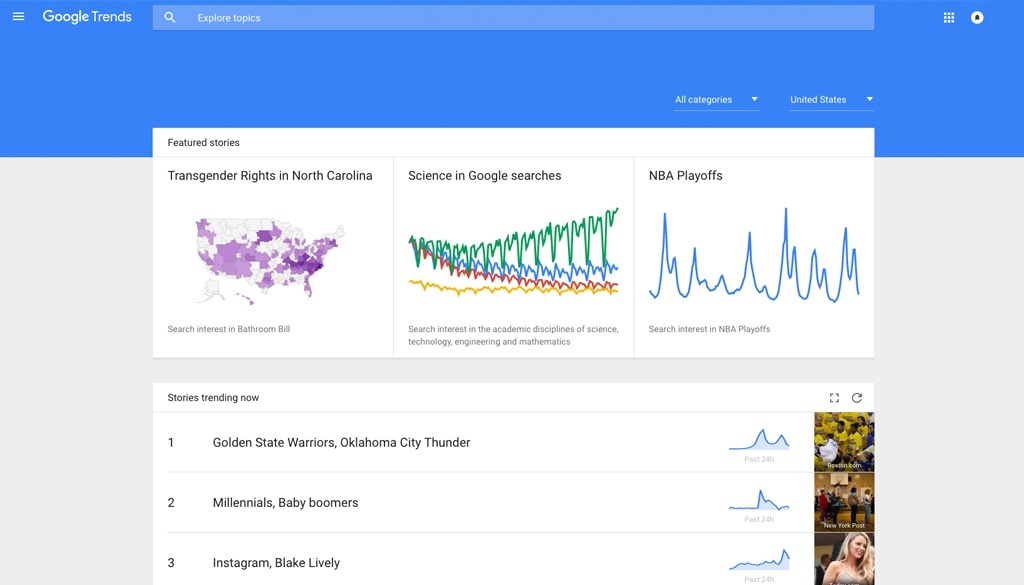
Task: Open Science in Google searches story
Action: (x=485, y=176)
